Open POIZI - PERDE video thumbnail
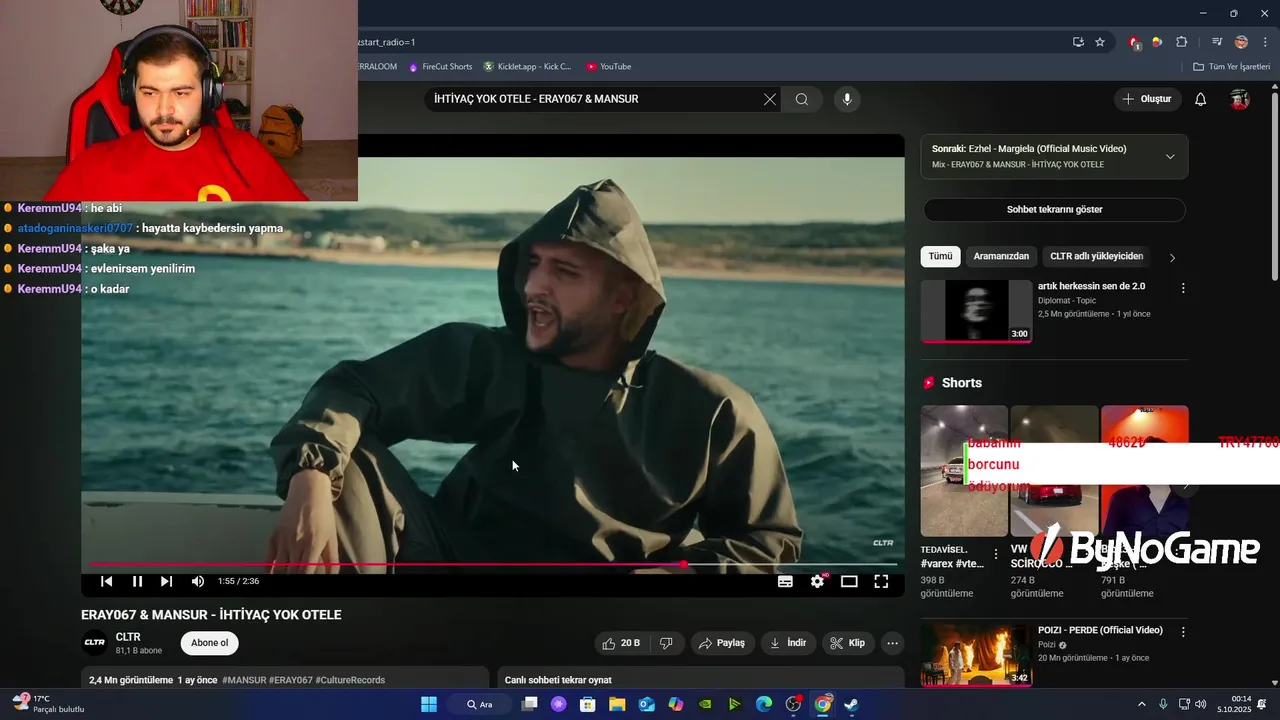This screenshot has height=720, width=1280. coord(976,655)
